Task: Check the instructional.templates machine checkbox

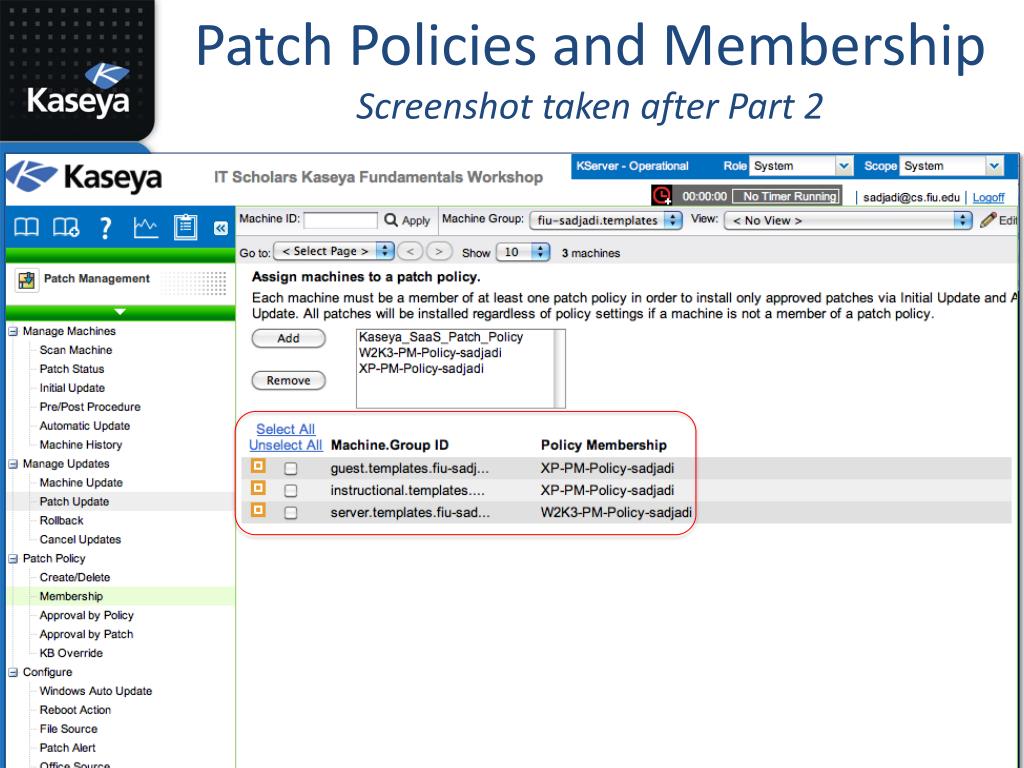Action: point(291,490)
